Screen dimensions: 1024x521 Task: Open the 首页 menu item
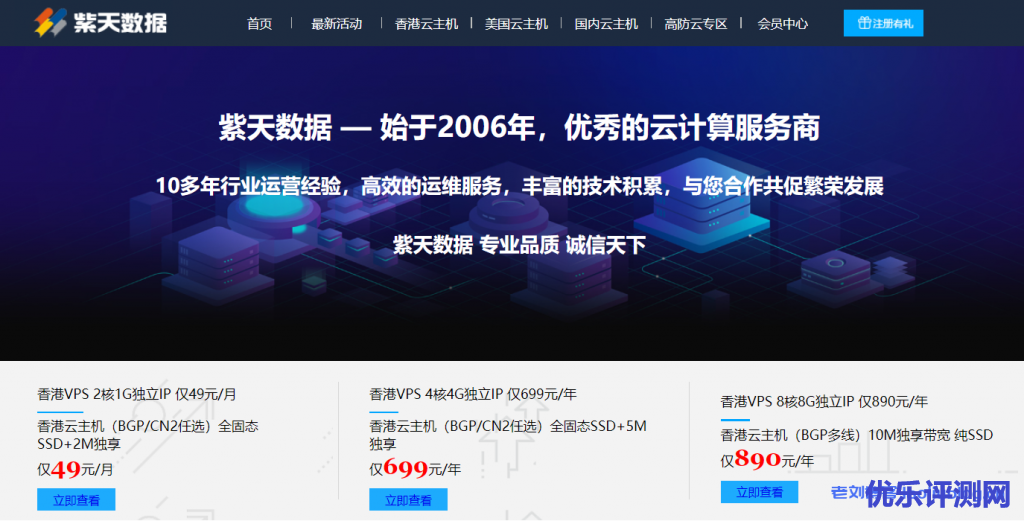pyautogui.click(x=259, y=24)
